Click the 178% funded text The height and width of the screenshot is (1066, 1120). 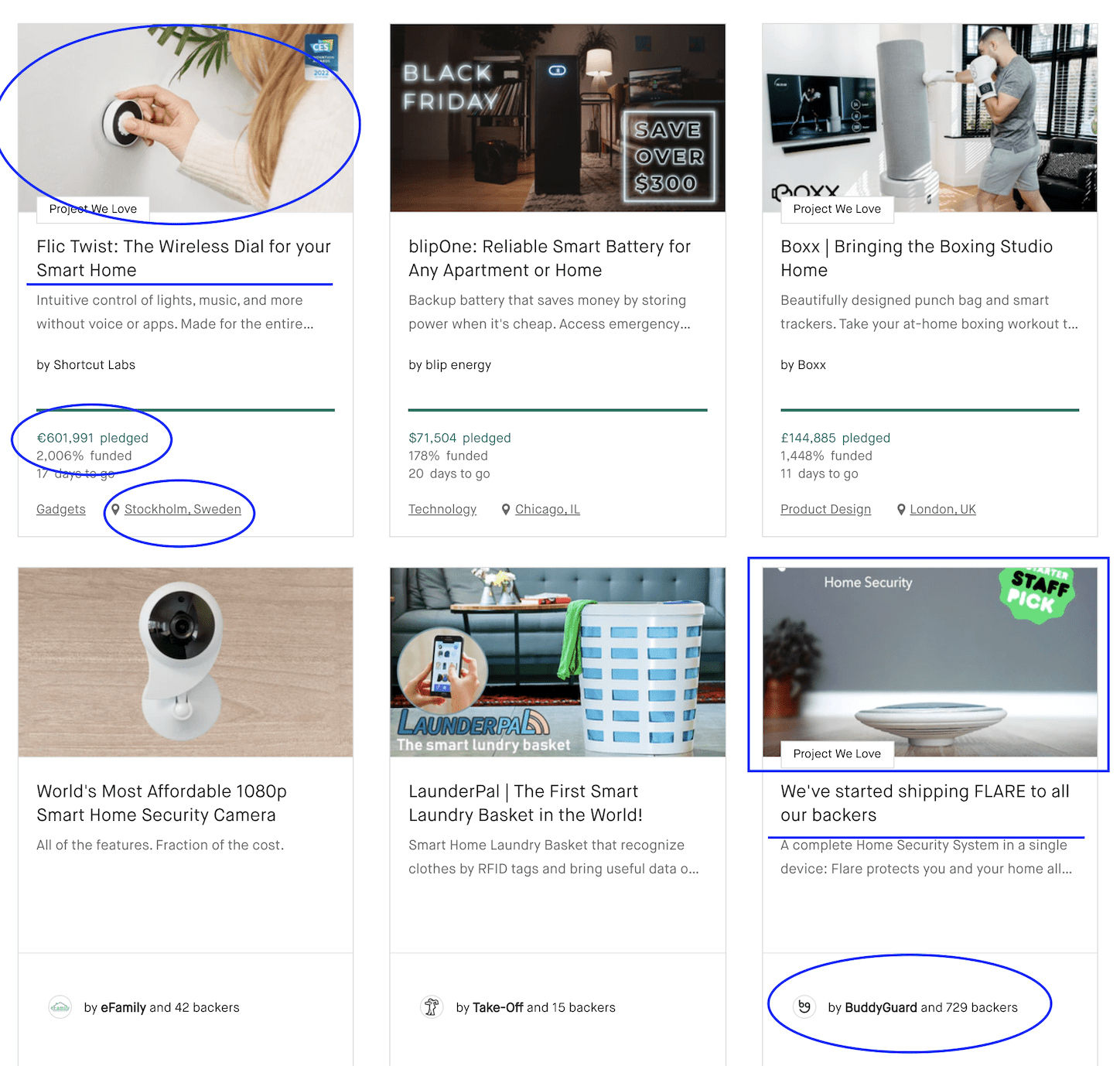click(x=448, y=456)
